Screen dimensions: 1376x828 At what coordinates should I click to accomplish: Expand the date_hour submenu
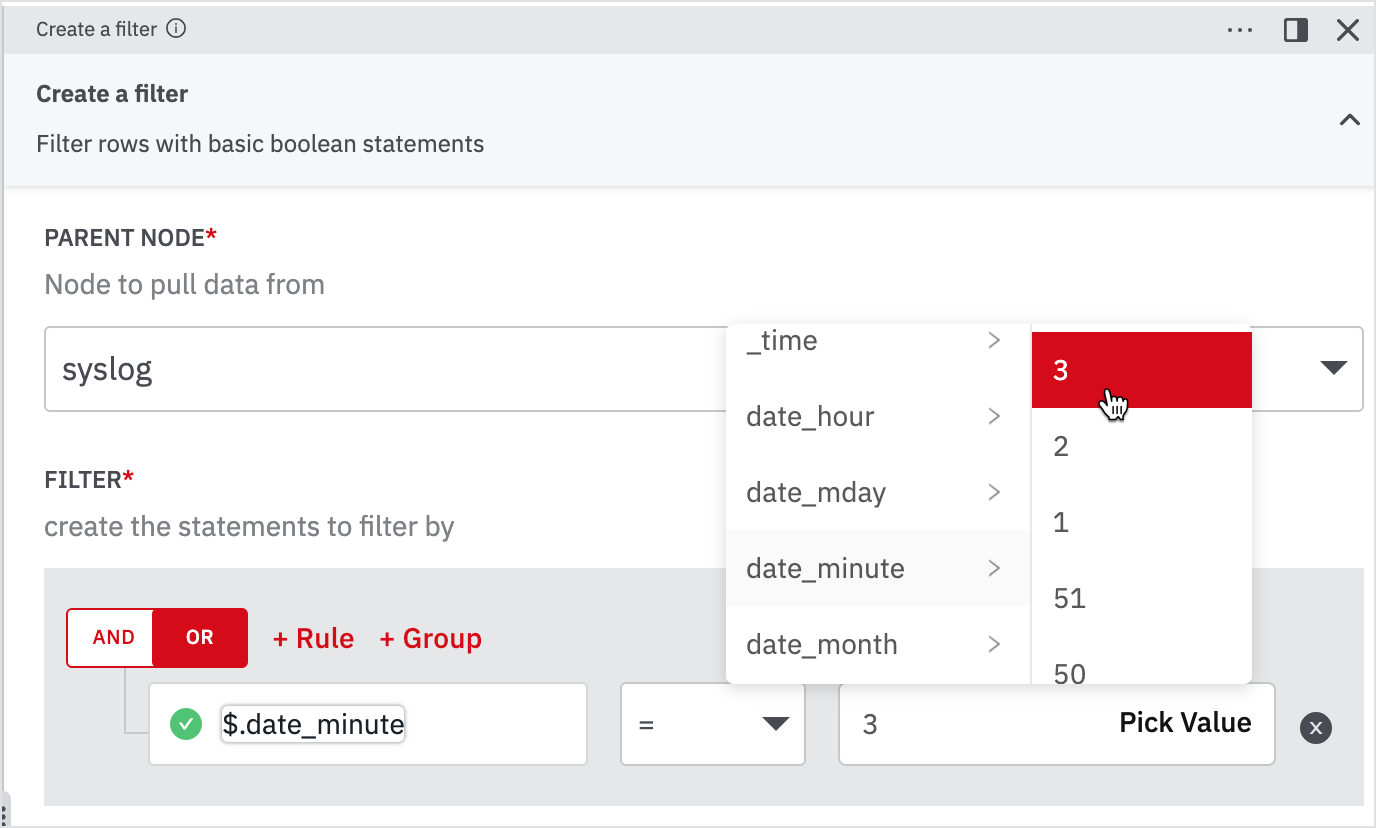[876, 416]
